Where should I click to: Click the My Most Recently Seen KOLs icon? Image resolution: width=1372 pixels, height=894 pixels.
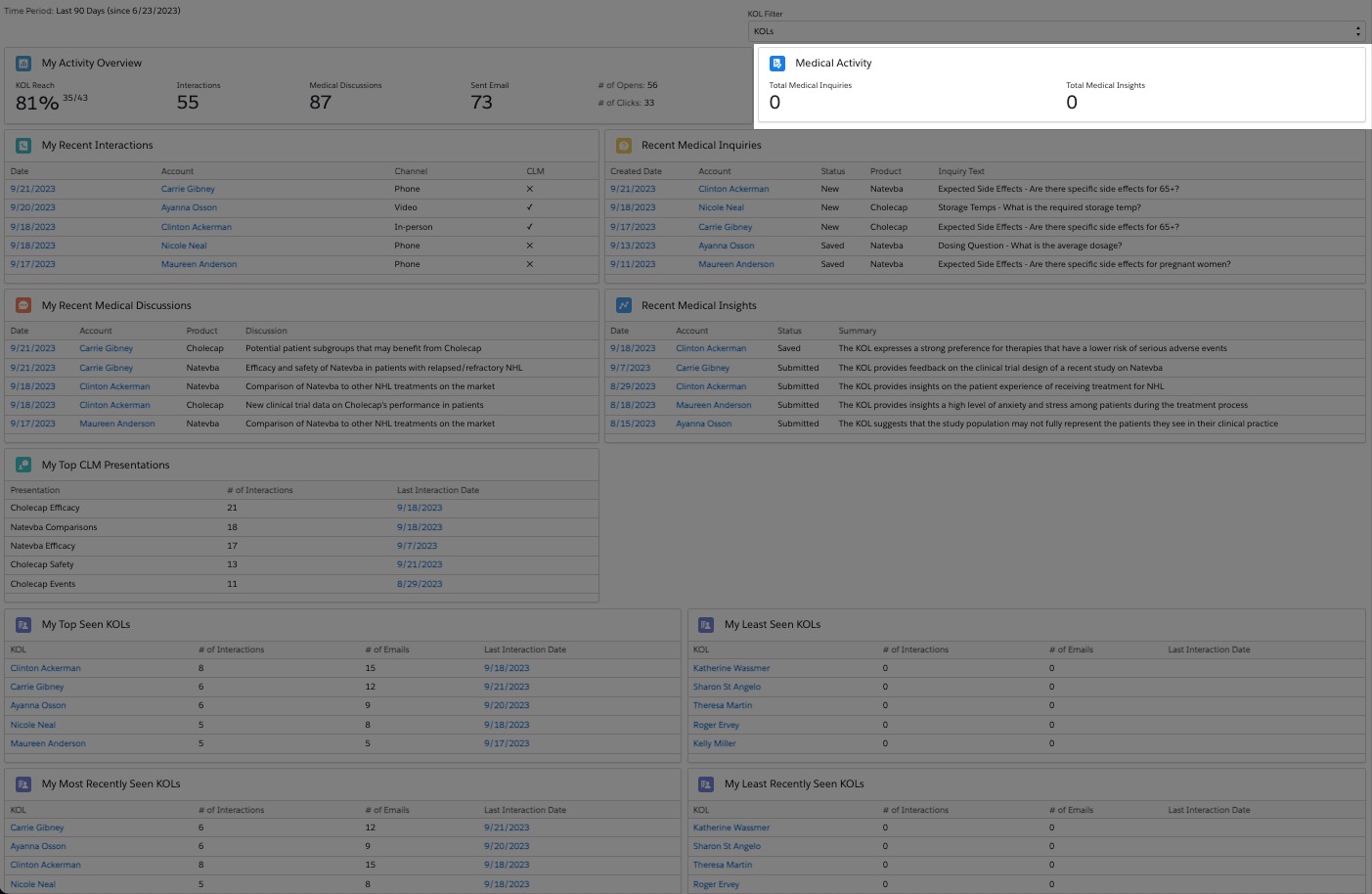click(x=23, y=784)
